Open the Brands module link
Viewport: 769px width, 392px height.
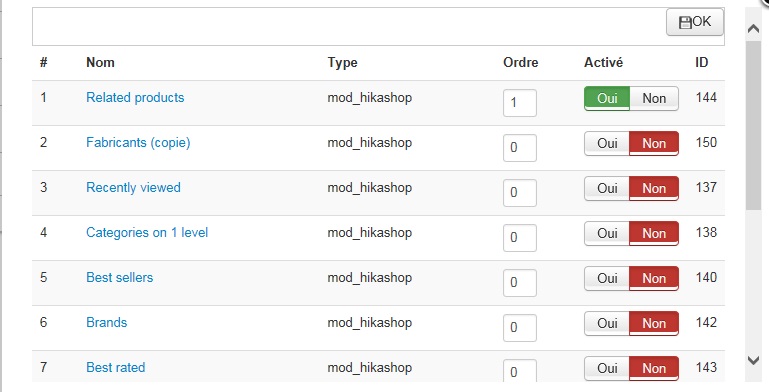pos(106,322)
